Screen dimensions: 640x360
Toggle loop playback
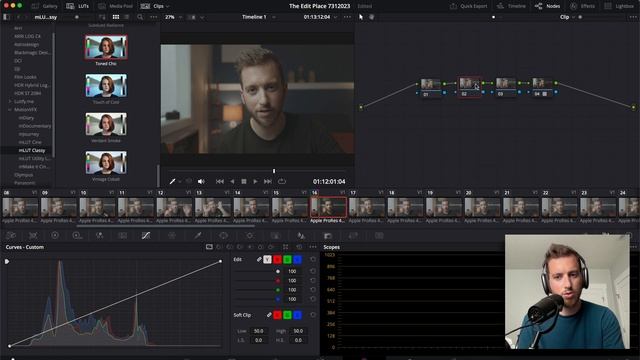[x=282, y=181]
